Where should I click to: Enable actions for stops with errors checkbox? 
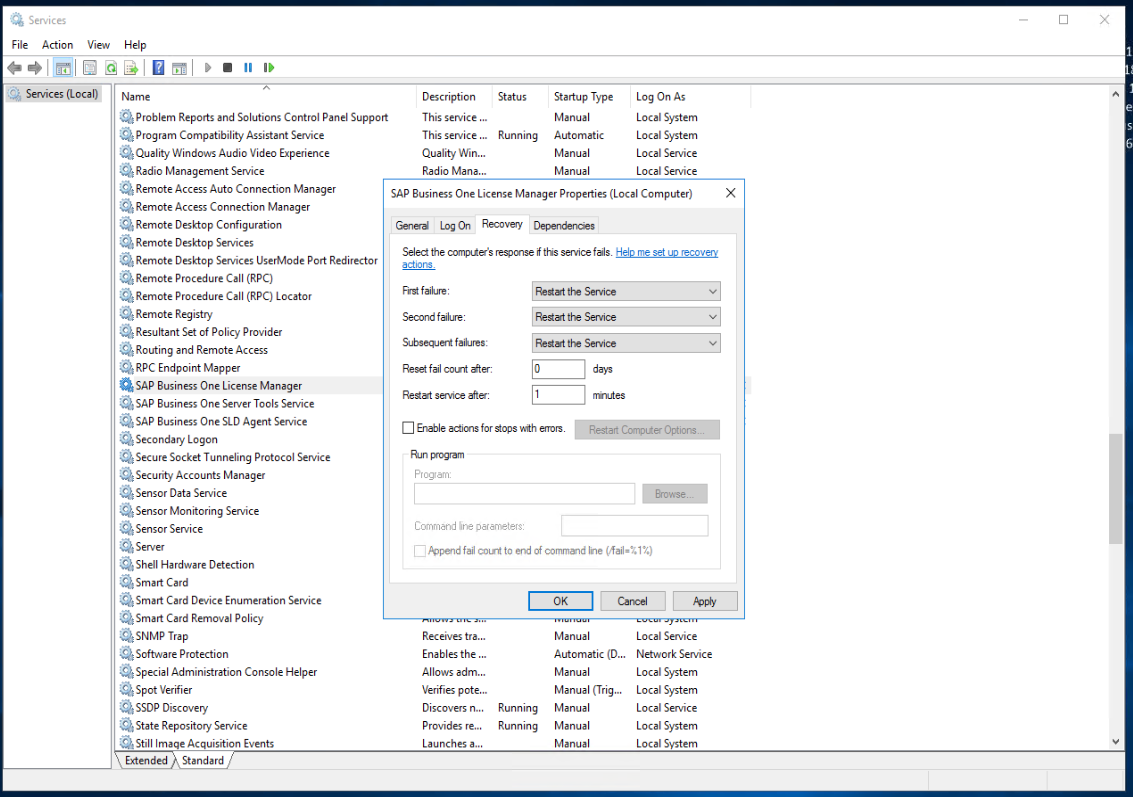[408, 428]
